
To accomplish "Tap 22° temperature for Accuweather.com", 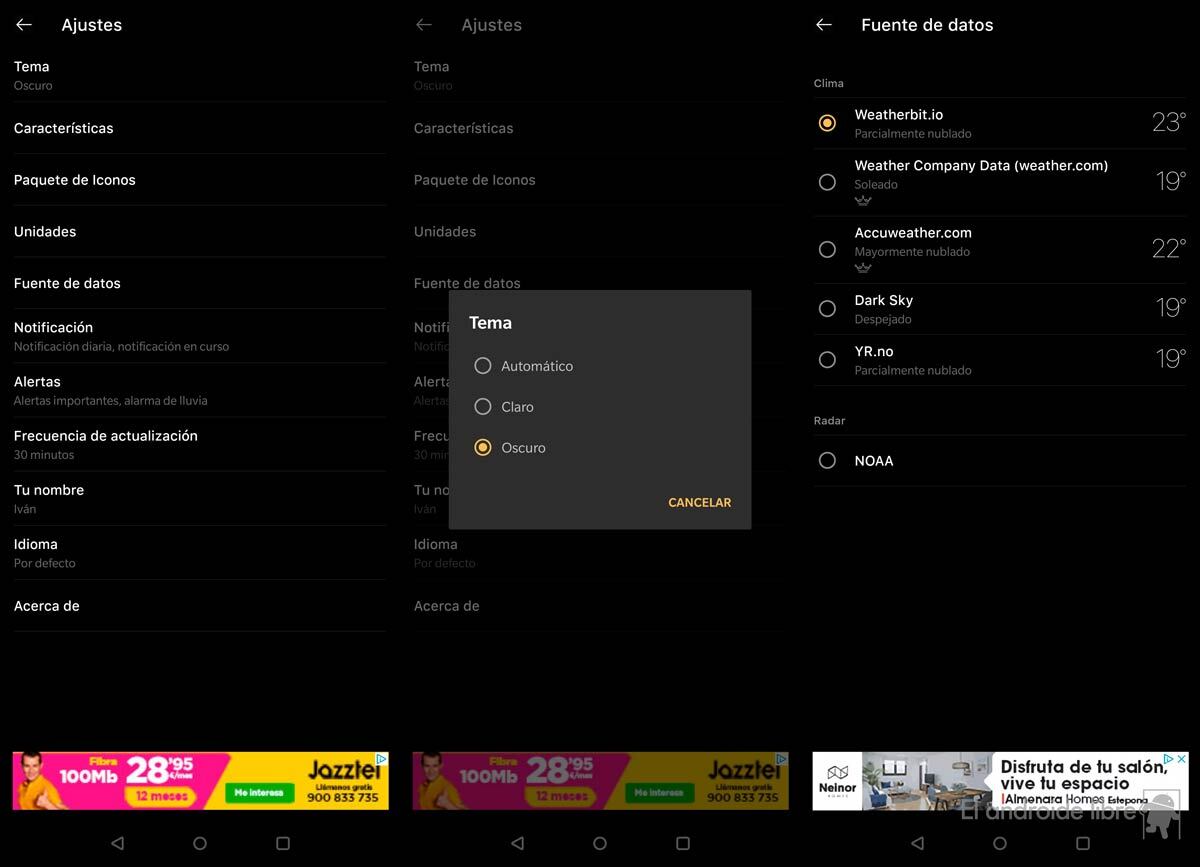I will point(1169,249).
